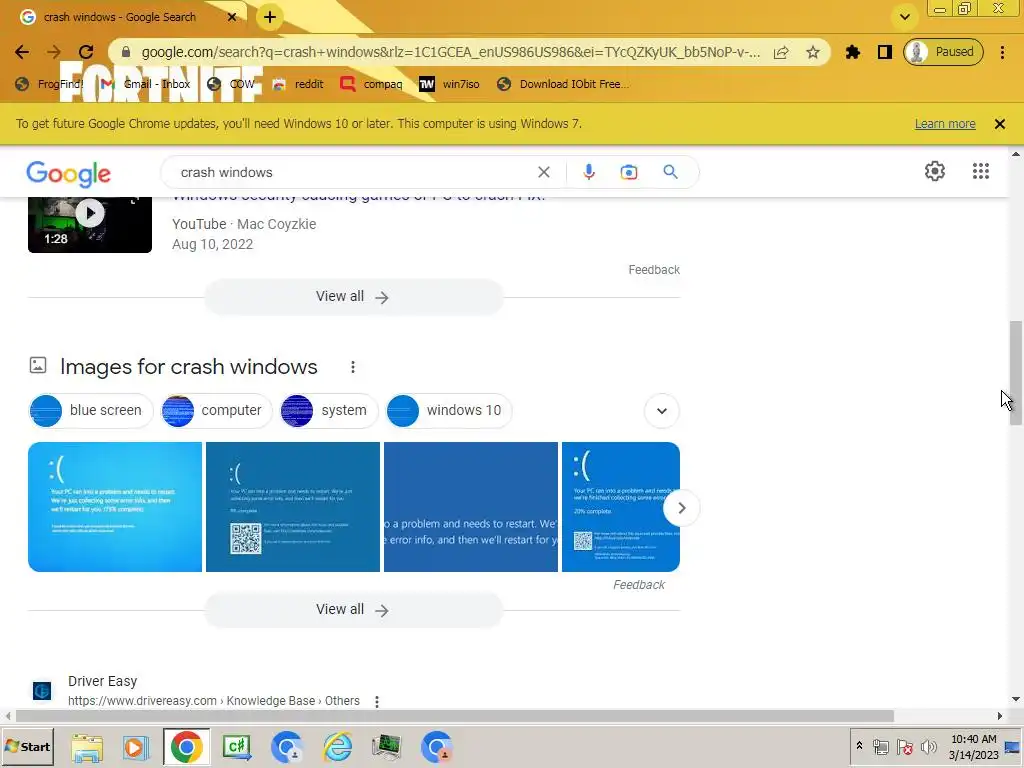Open the win7iso bookmark
The image size is (1024, 768).
pyautogui.click(x=449, y=84)
